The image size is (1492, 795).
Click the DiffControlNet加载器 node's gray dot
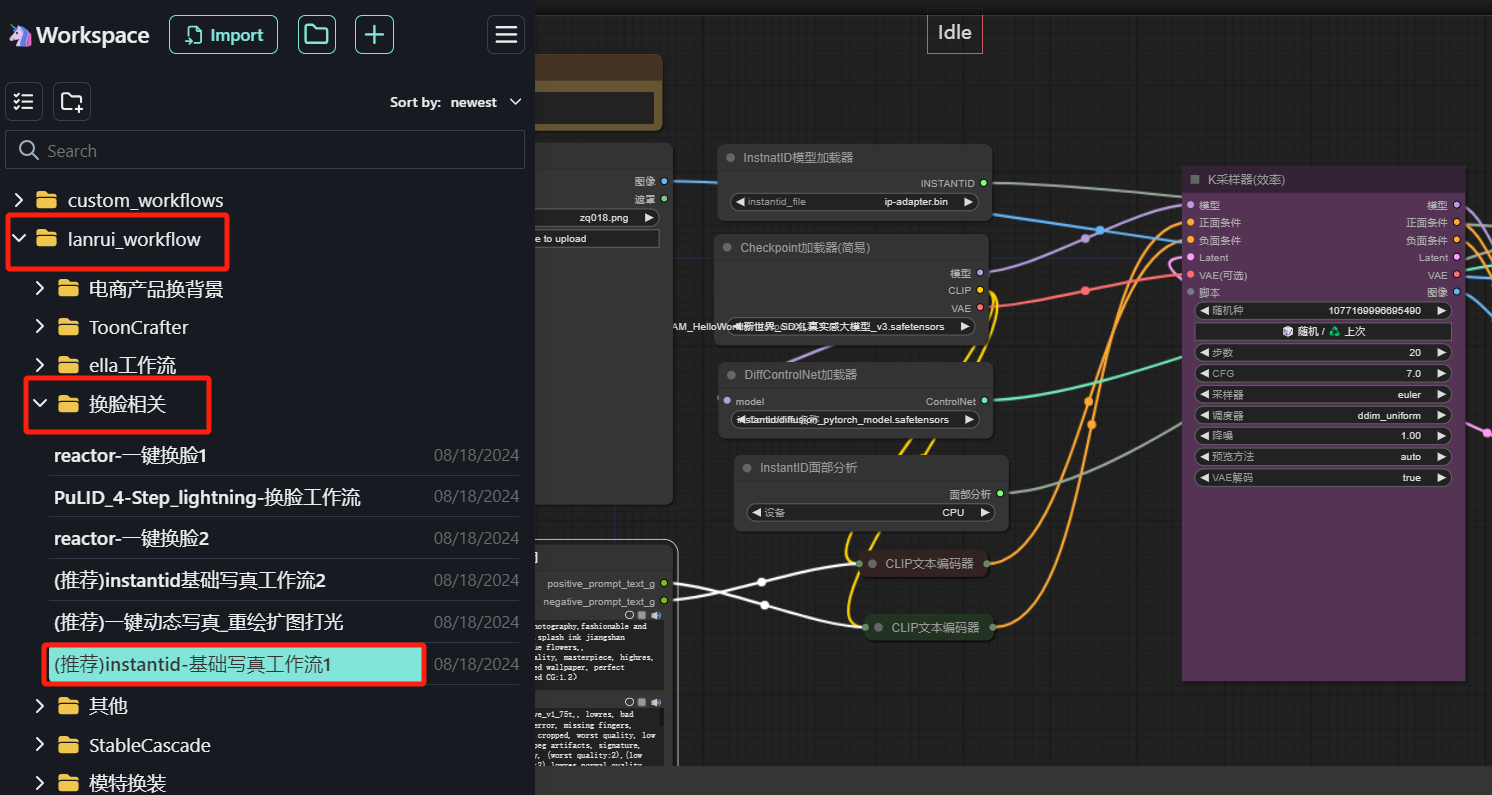731,375
